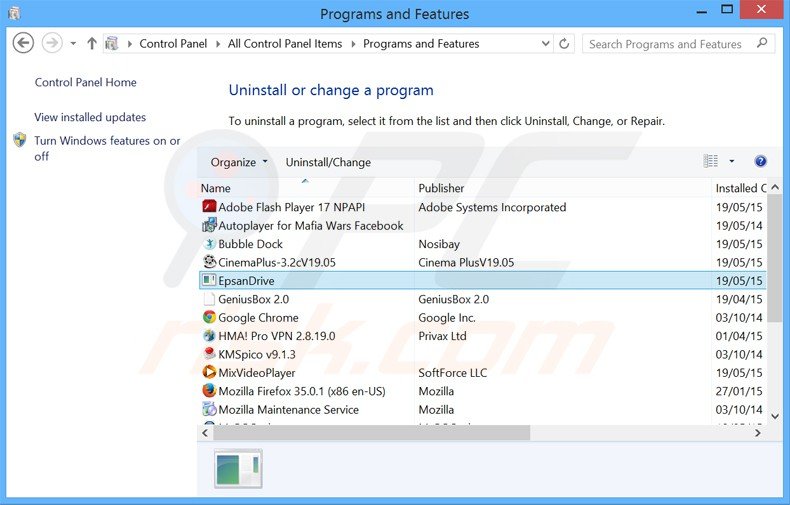
Task: Click Privax Ltd publisher cell
Action: coord(442,336)
